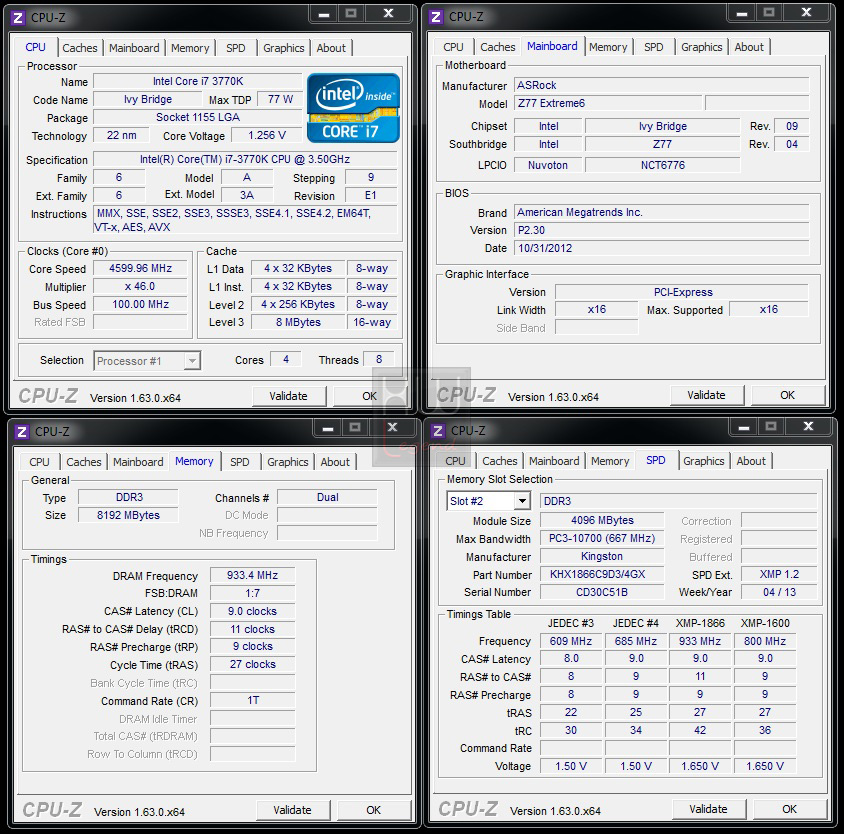Select Mainboard tab in the Memory window
This screenshot has width=844, height=834.
(138, 462)
